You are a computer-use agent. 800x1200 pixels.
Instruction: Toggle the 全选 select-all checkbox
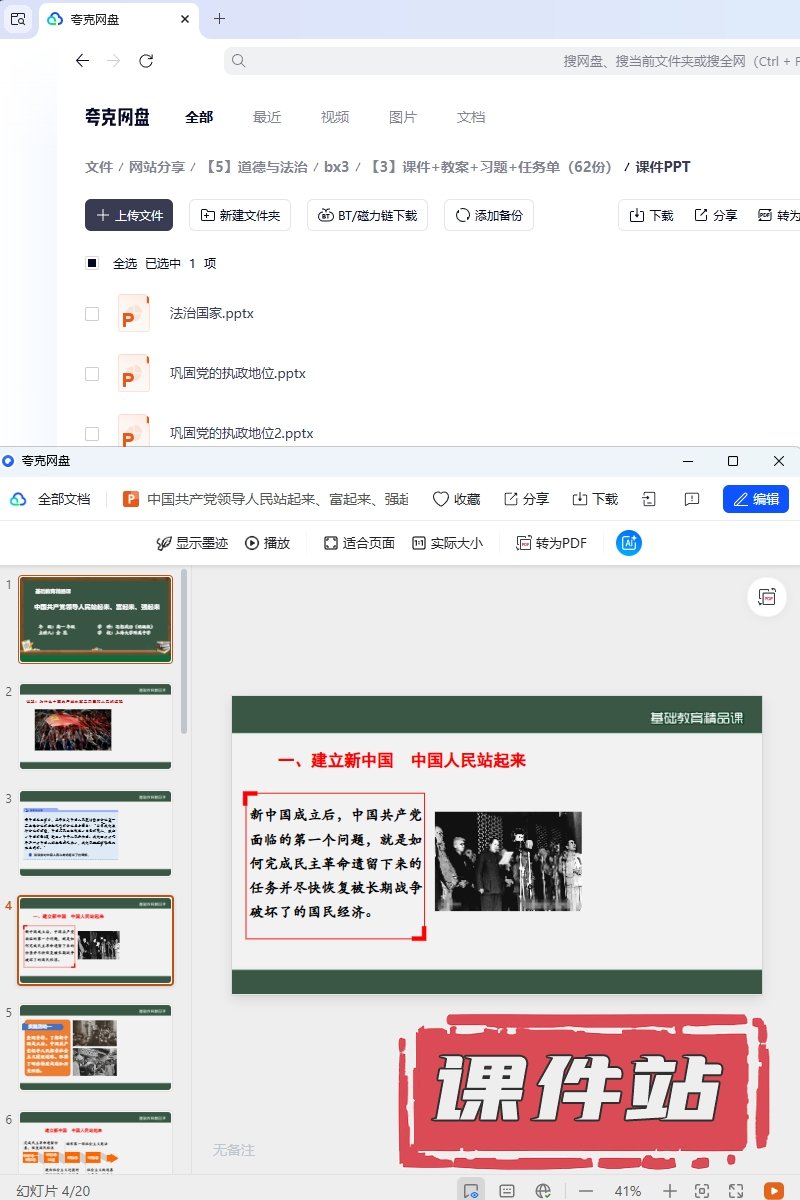pos(92,263)
